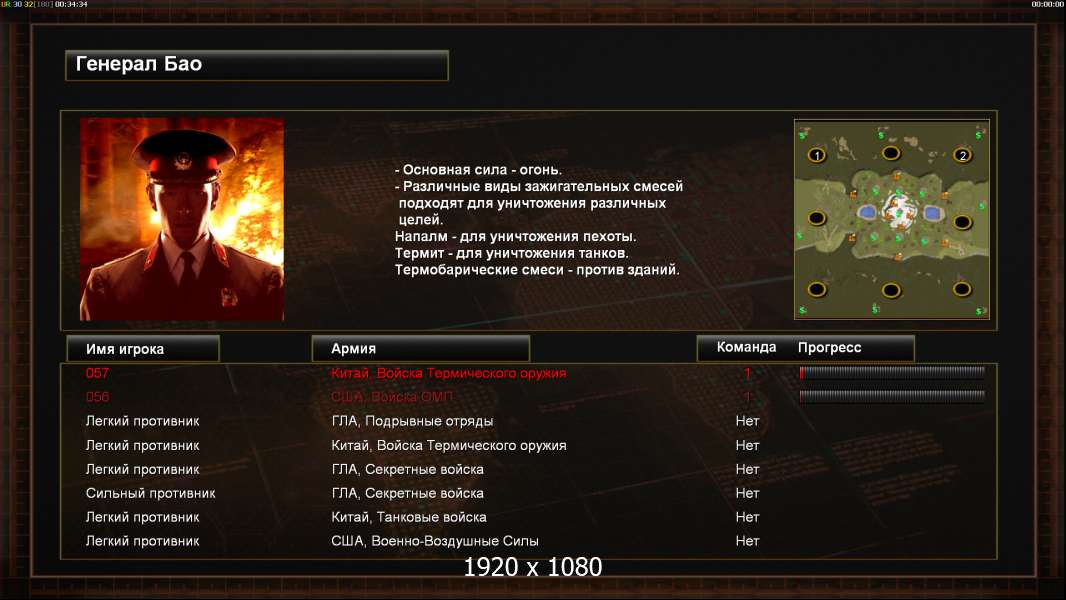Select the empty right-middle start slot on minimap
Viewport: 1066px width, 600px height.
pyautogui.click(x=962, y=222)
